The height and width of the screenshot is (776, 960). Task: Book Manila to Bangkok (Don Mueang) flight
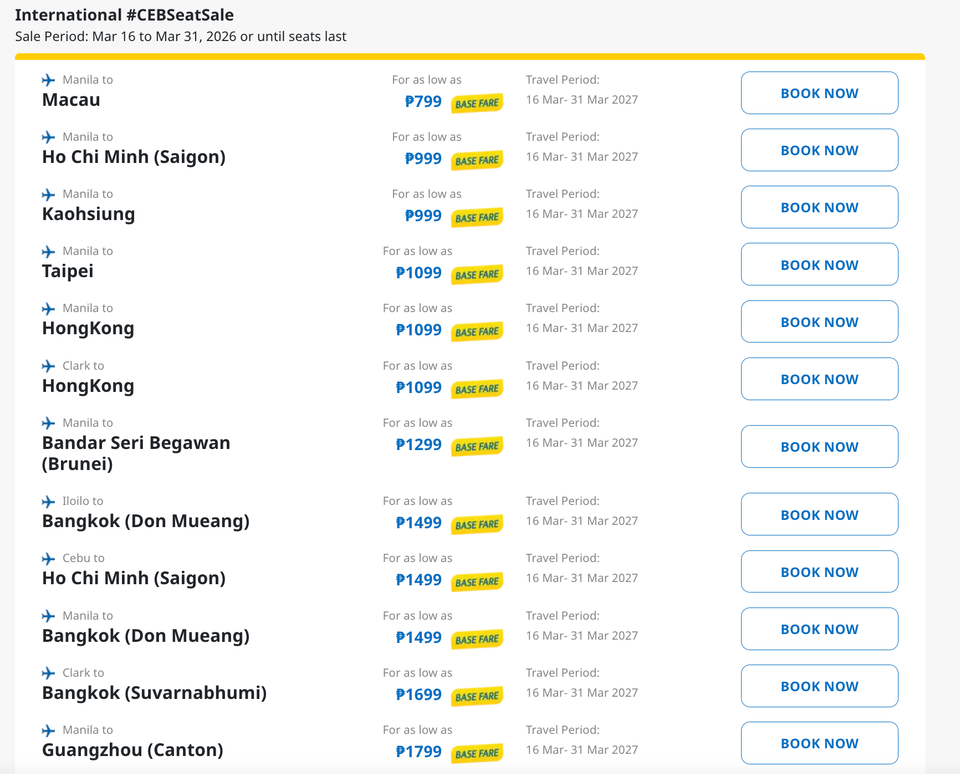819,629
